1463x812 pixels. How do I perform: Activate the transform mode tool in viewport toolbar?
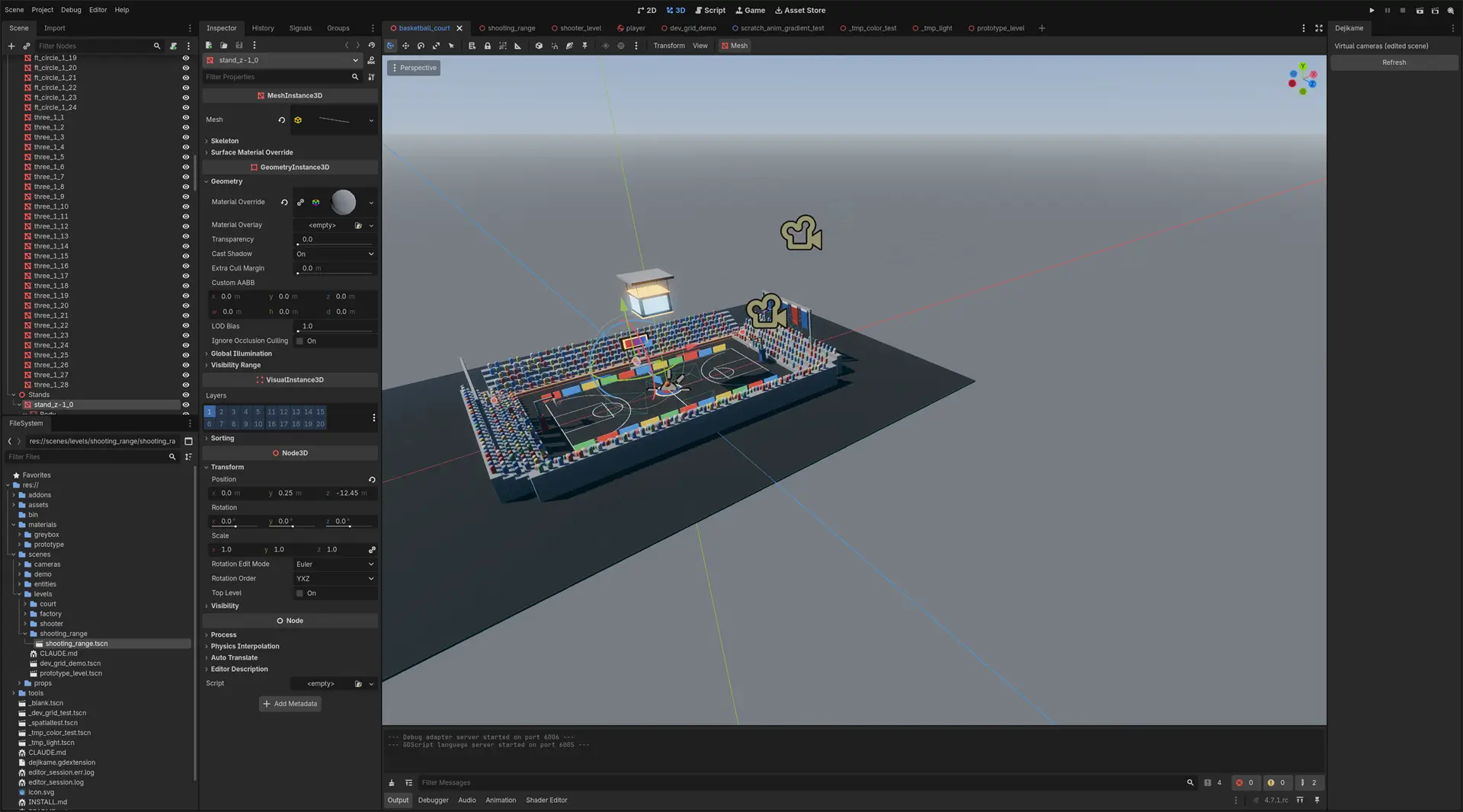pos(390,46)
